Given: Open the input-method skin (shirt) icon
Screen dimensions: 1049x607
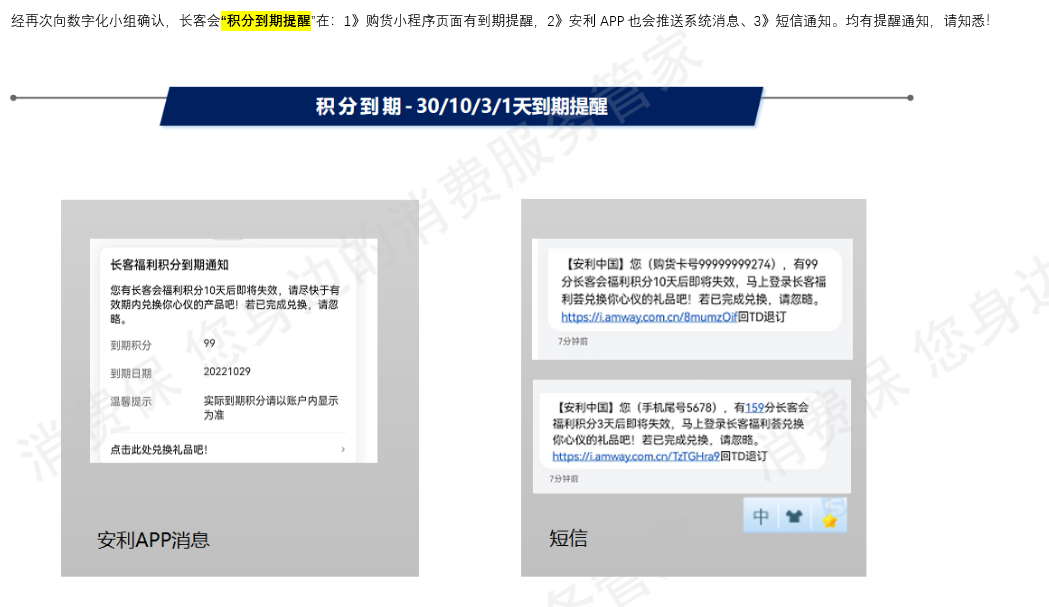Looking at the screenshot, I should [794, 517].
